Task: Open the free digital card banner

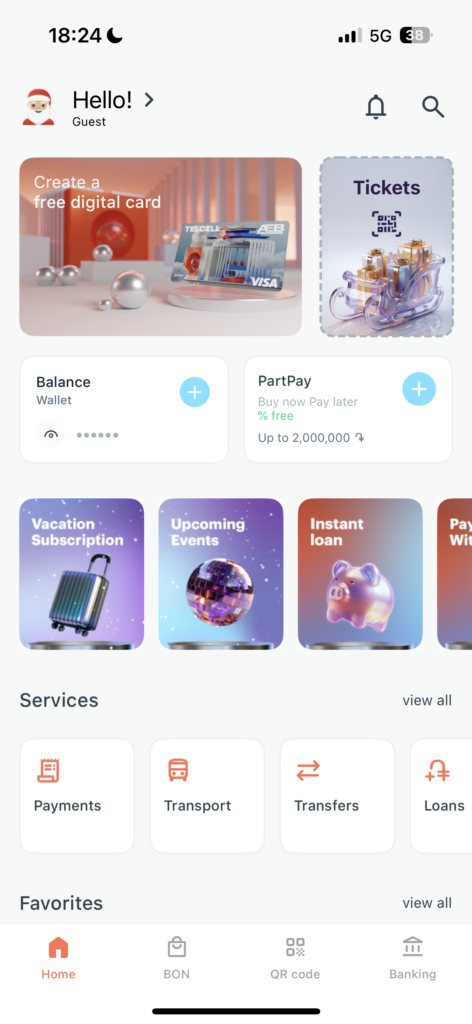Action: pyautogui.click(x=161, y=247)
